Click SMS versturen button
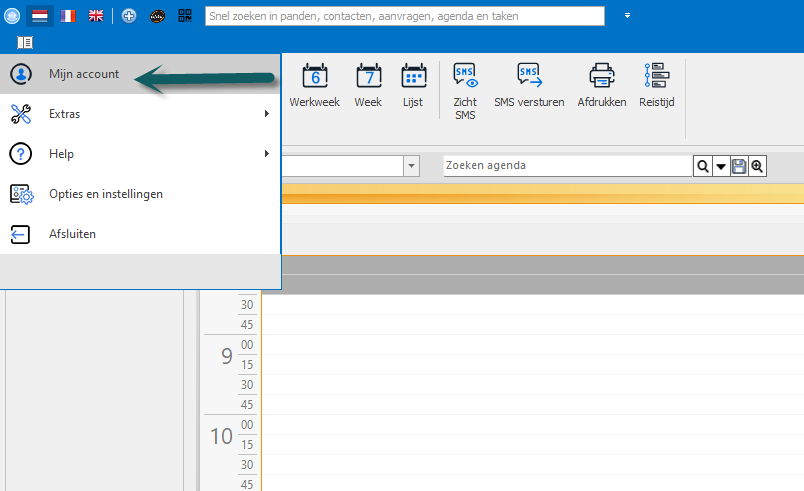Viewport: 804px width, 491px height. coord(529,86)
